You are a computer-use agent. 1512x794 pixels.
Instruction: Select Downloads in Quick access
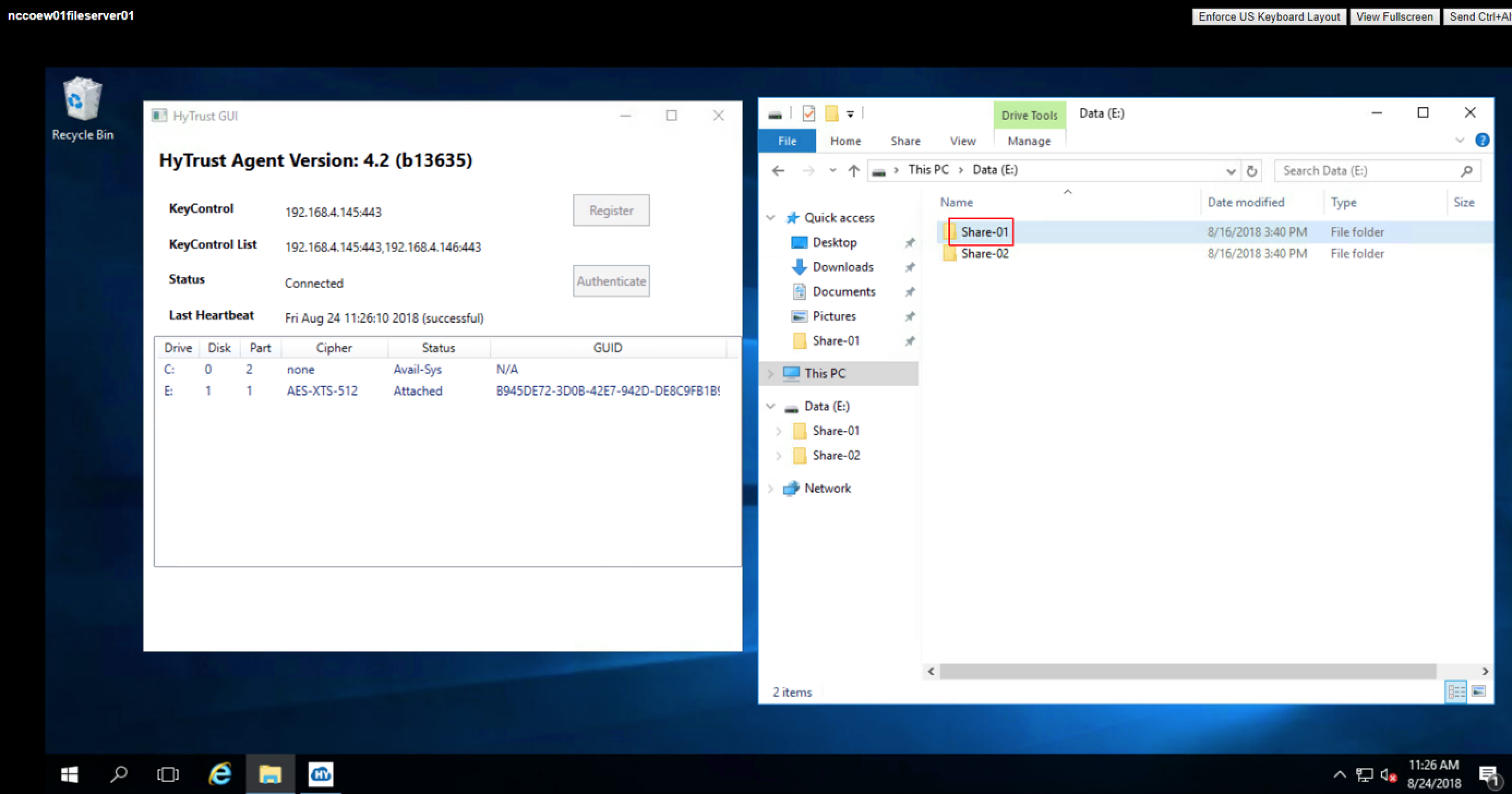click(842, 267)
